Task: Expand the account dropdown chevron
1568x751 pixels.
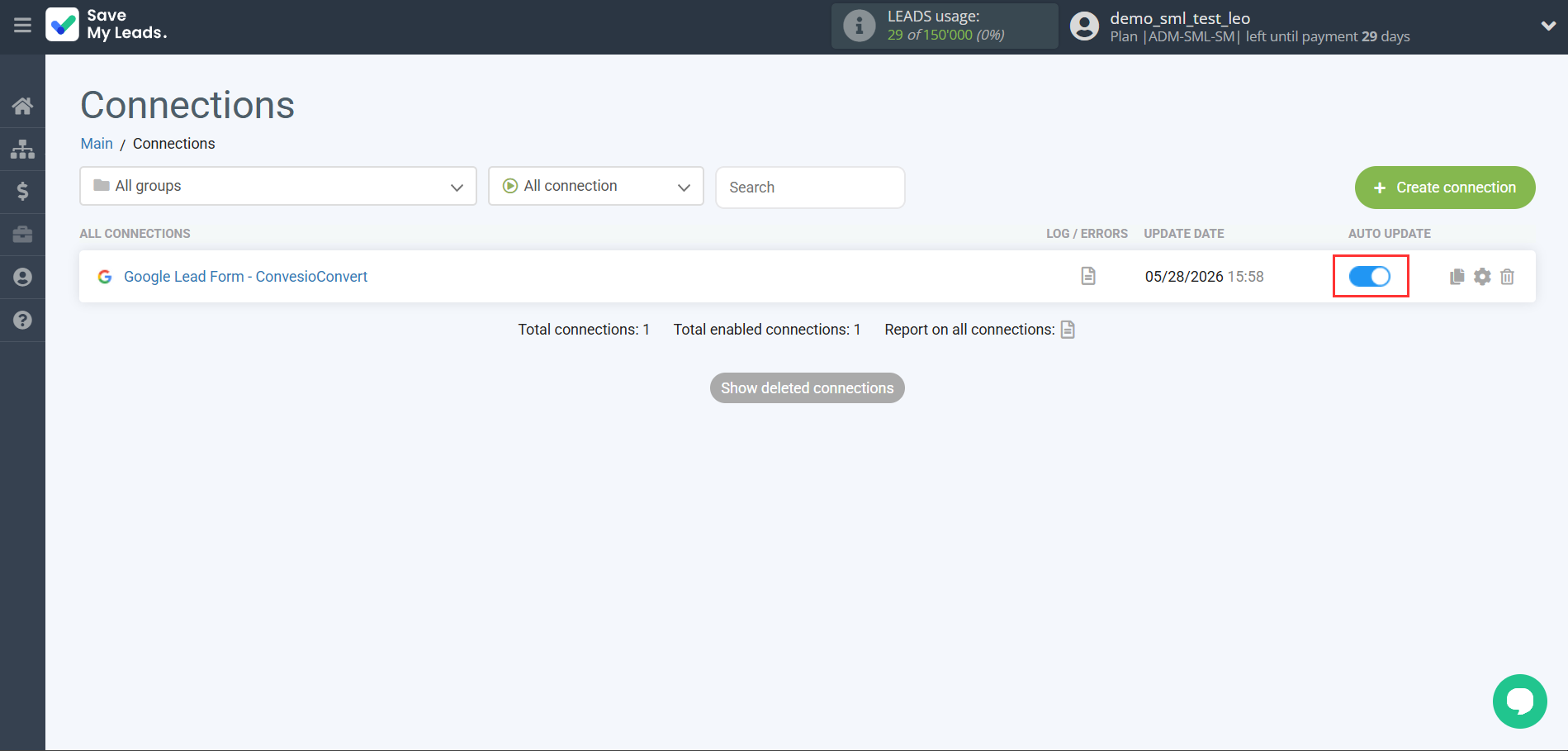Action: [x=1548, y=26]
